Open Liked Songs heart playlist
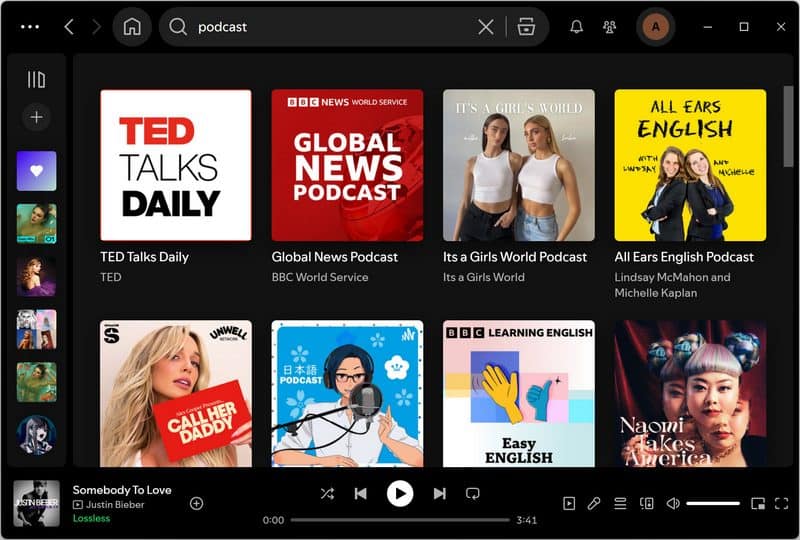Screen dimensions: 800x540 point(36,171)
